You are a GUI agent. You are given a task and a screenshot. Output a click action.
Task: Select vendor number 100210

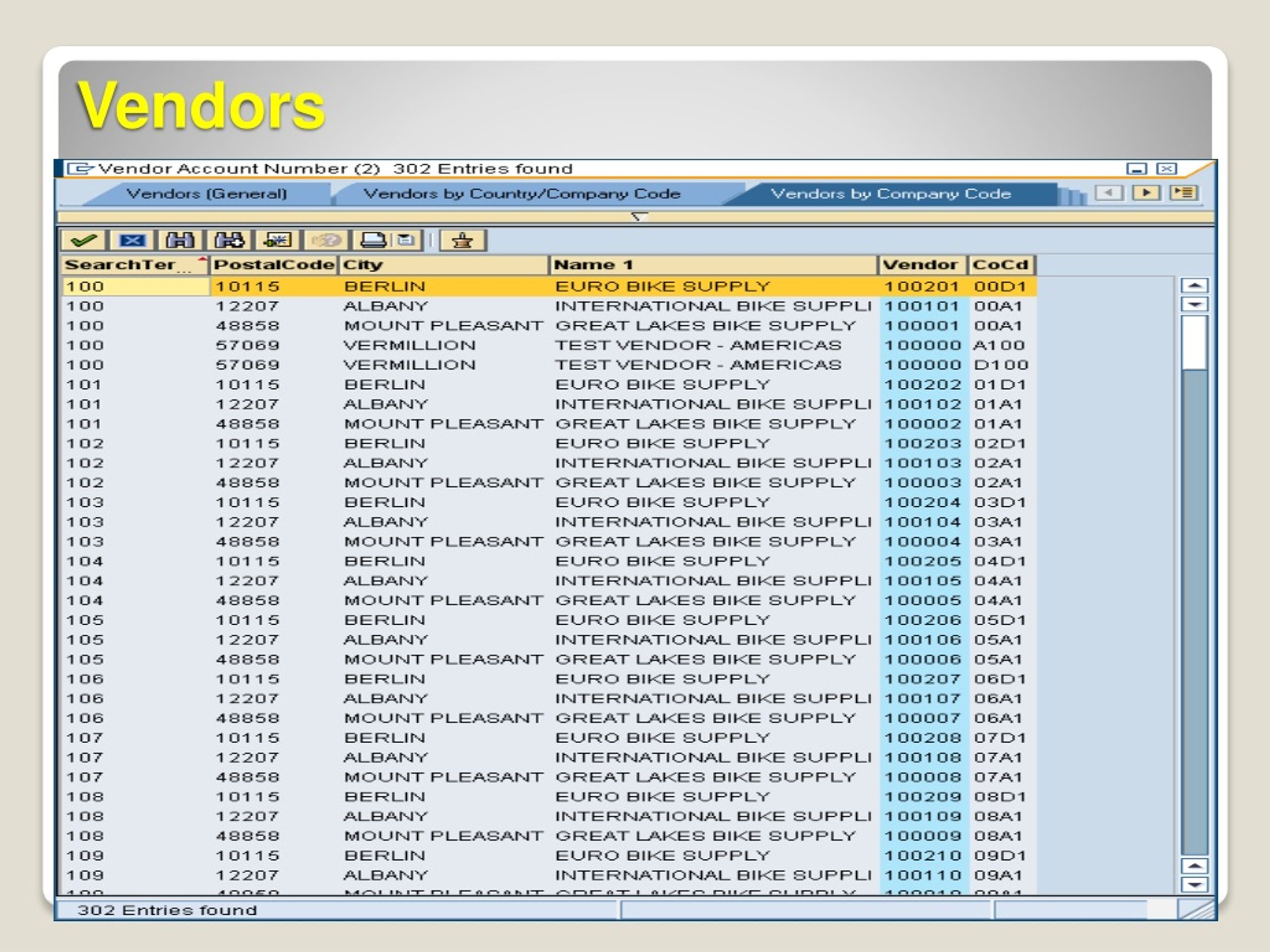922,855
